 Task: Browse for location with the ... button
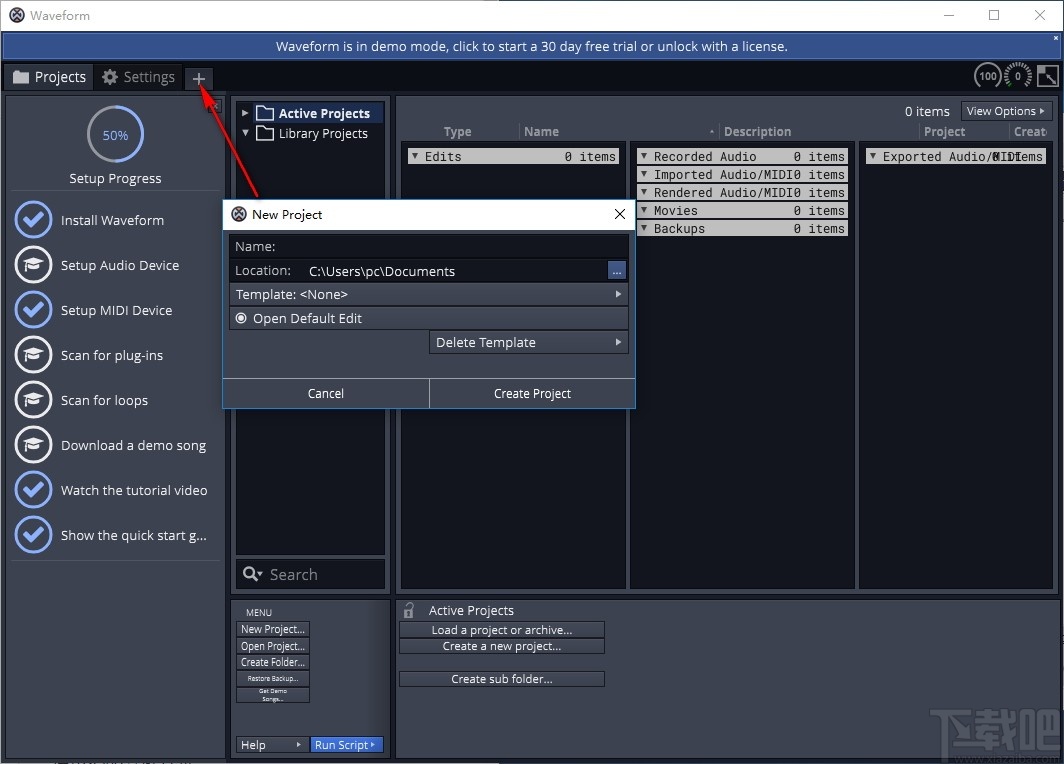[616, 271]
